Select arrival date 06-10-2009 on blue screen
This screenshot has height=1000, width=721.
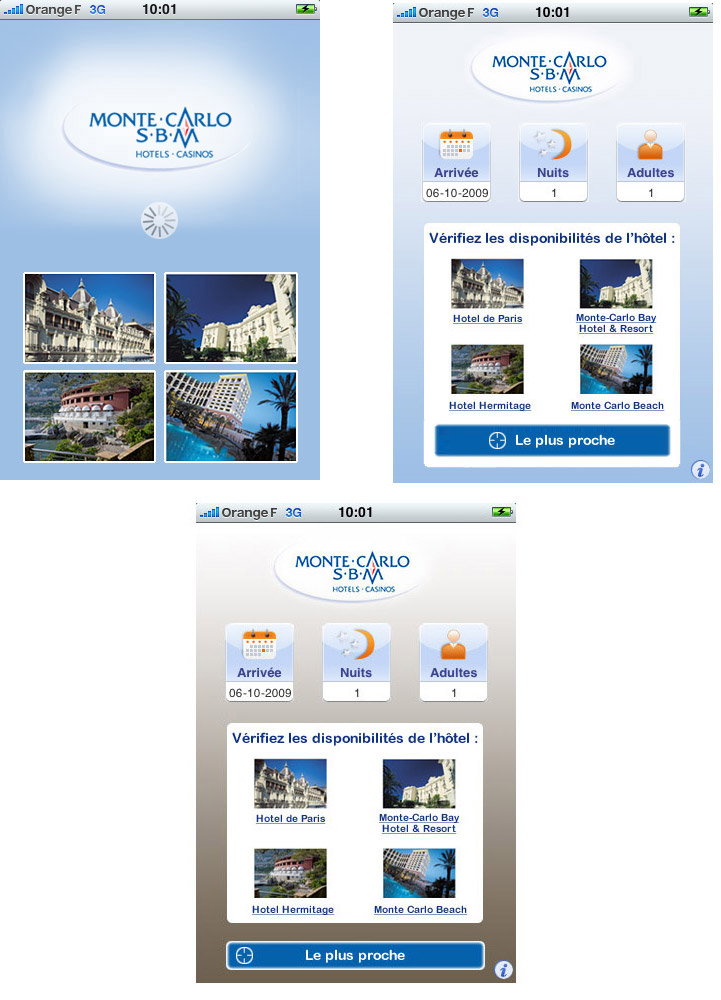(456, 193)
